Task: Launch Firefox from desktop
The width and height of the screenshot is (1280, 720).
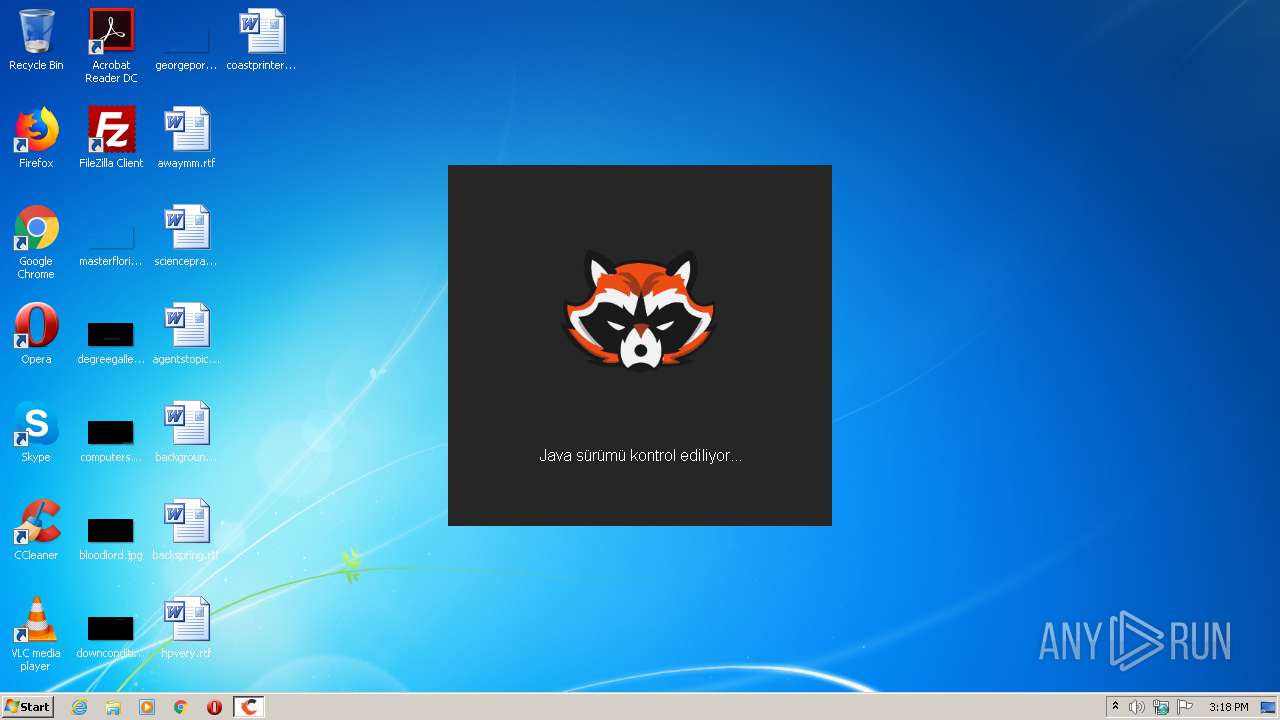Action: coord(36,139)
